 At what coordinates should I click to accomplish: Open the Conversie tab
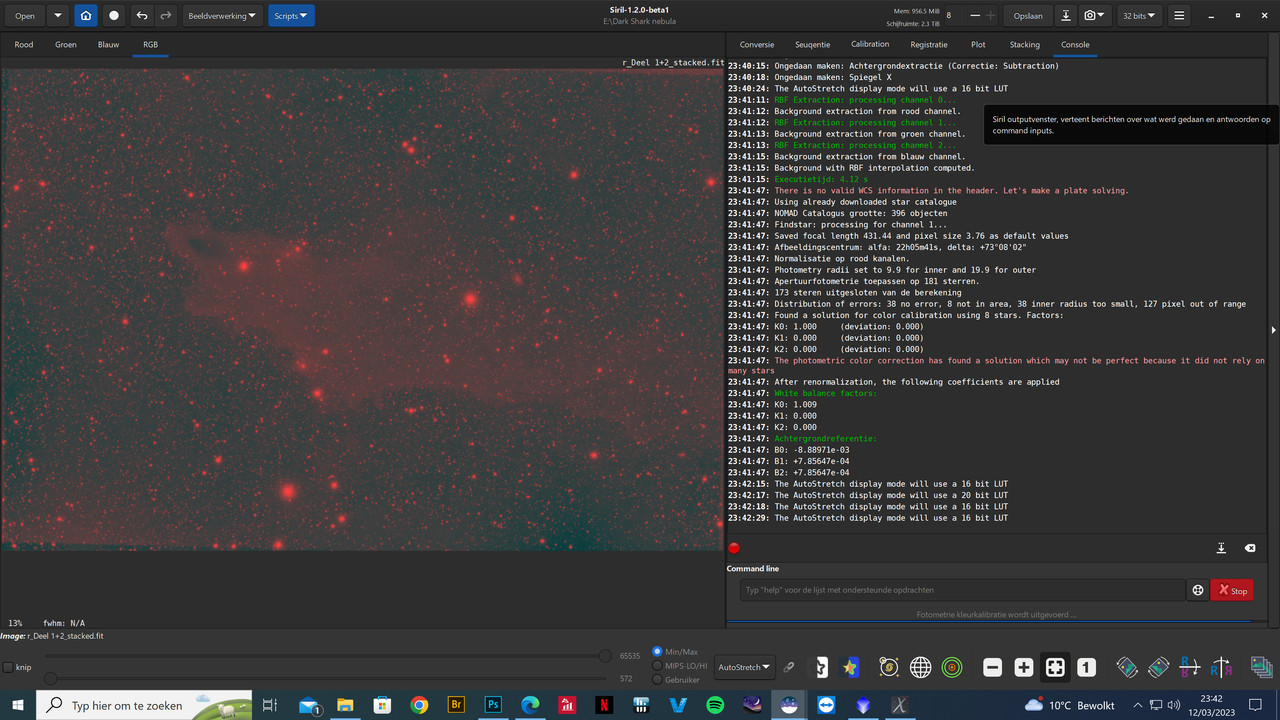pos(757,45)
